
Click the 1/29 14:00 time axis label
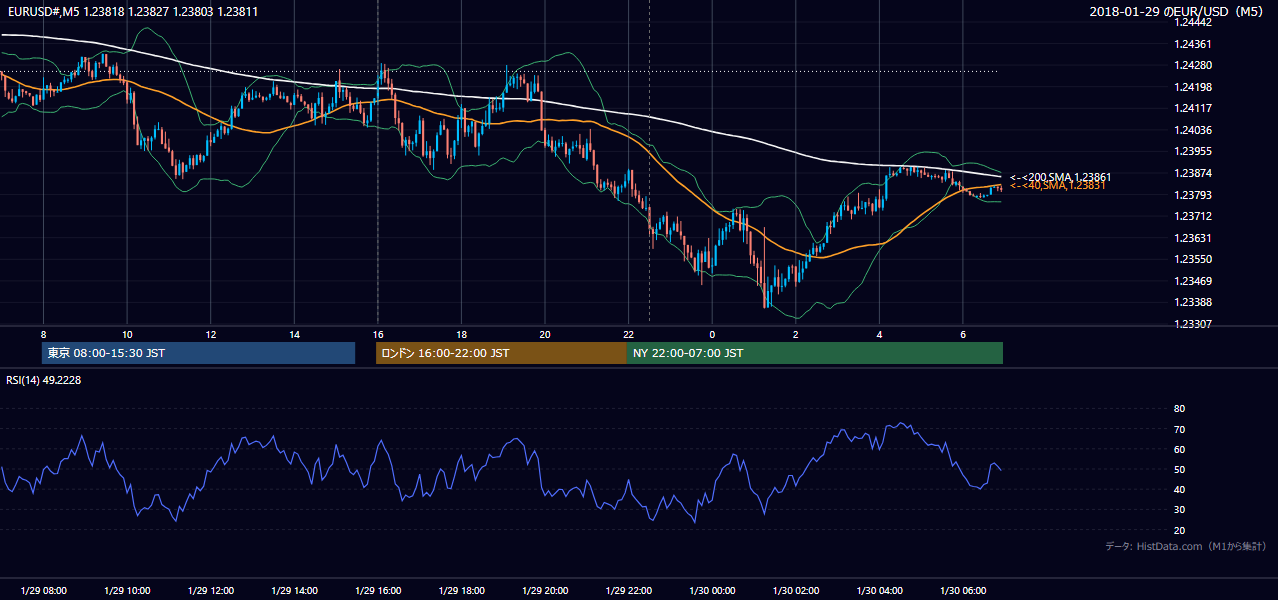pyautogui.click(x=294, y=591)
